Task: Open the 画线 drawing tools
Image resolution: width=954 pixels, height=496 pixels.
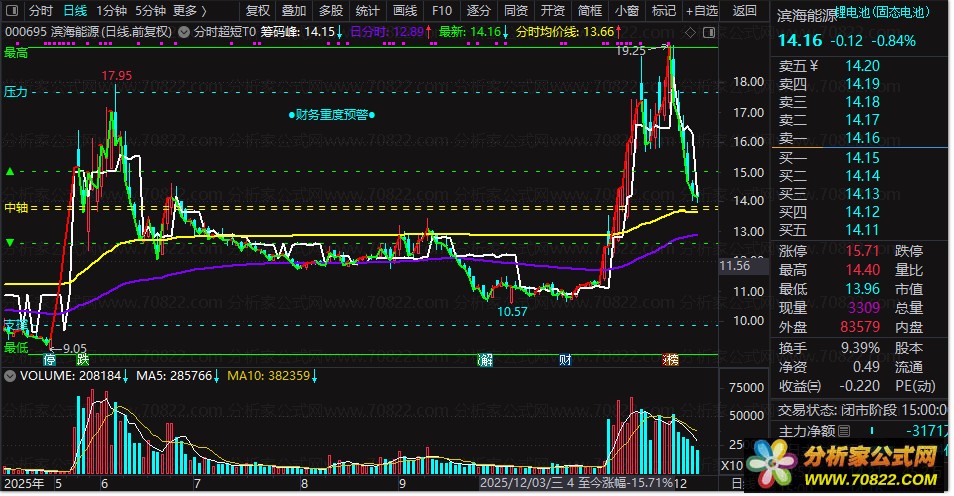Action: [x=405, y=10]
